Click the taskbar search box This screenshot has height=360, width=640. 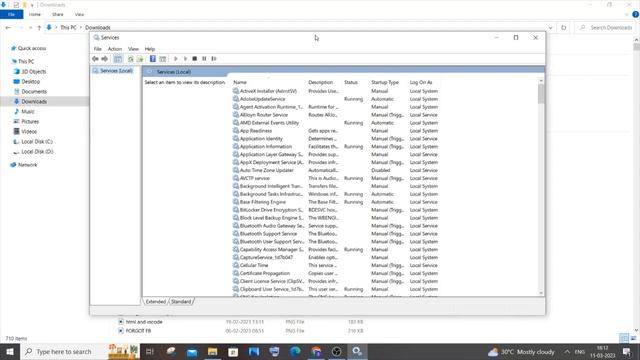(63, 351)
